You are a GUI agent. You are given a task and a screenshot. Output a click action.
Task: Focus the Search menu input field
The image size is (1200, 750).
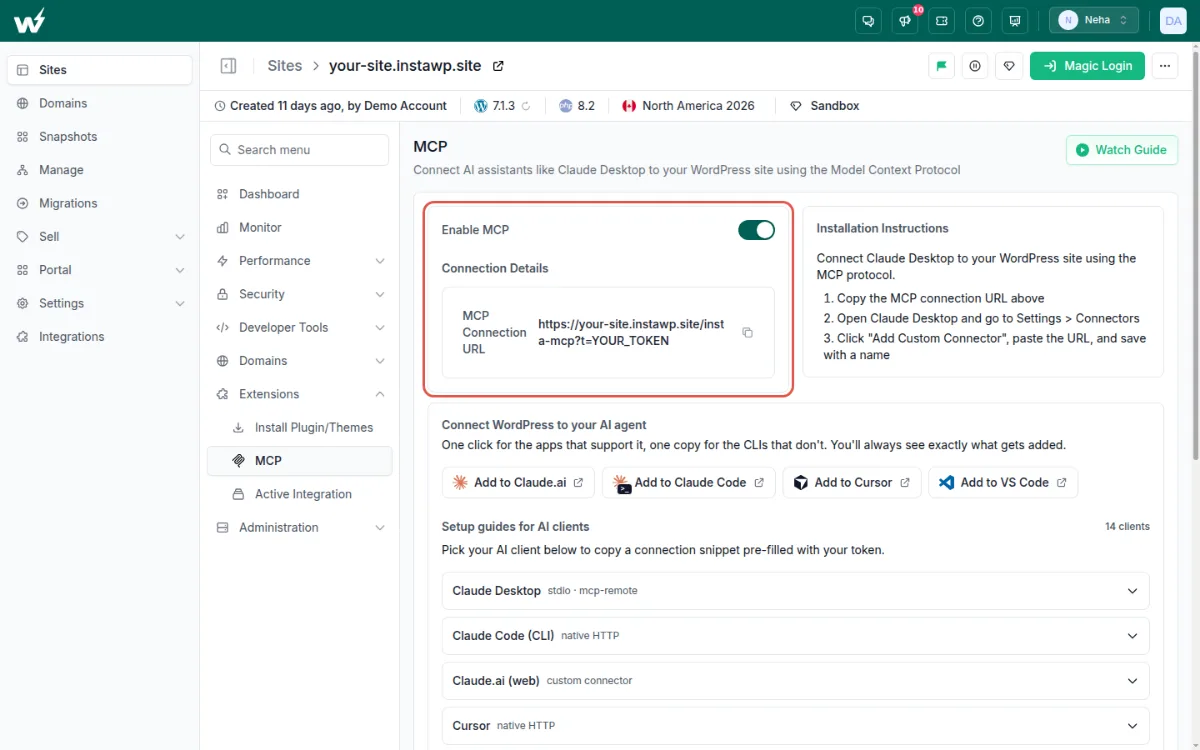point(300,150)
